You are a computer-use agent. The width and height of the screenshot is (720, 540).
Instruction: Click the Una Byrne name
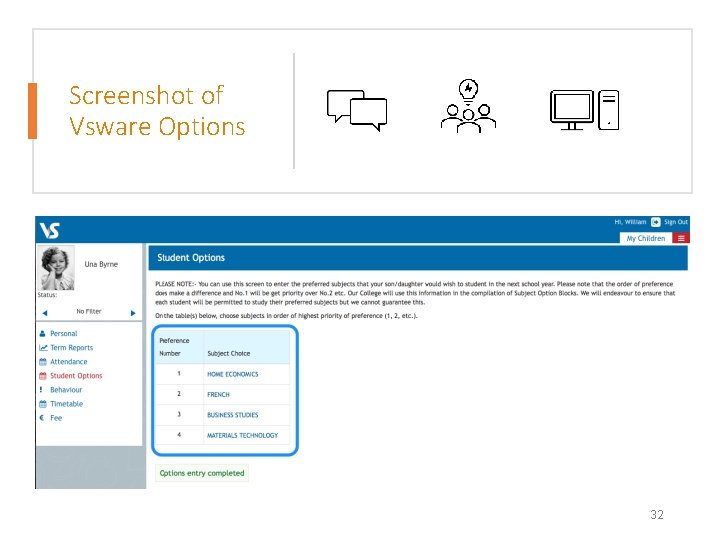point(101,264)
